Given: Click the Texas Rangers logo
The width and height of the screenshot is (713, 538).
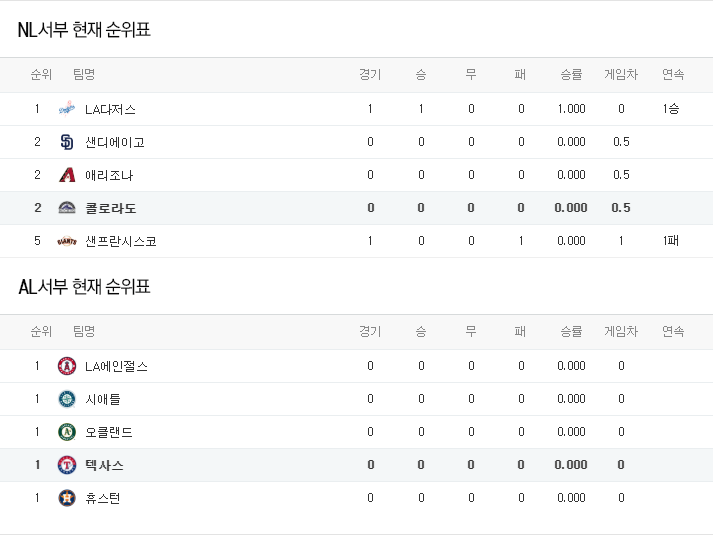Looking at the screenshot, I should point(67,465).
